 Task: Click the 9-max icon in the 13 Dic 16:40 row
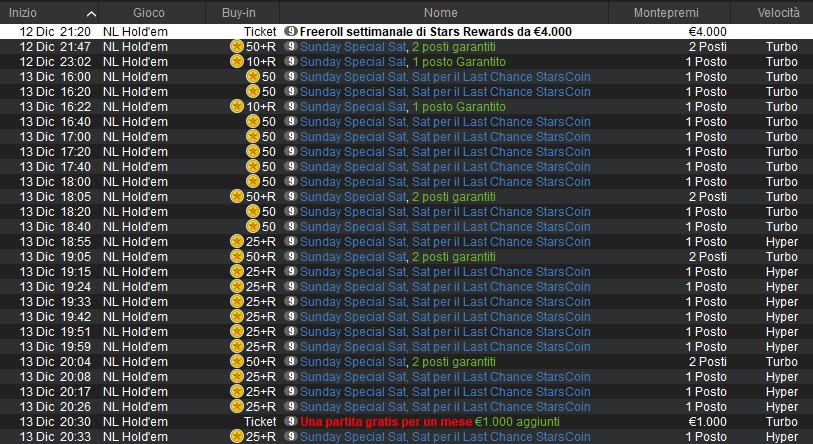[x=291, y=121]
